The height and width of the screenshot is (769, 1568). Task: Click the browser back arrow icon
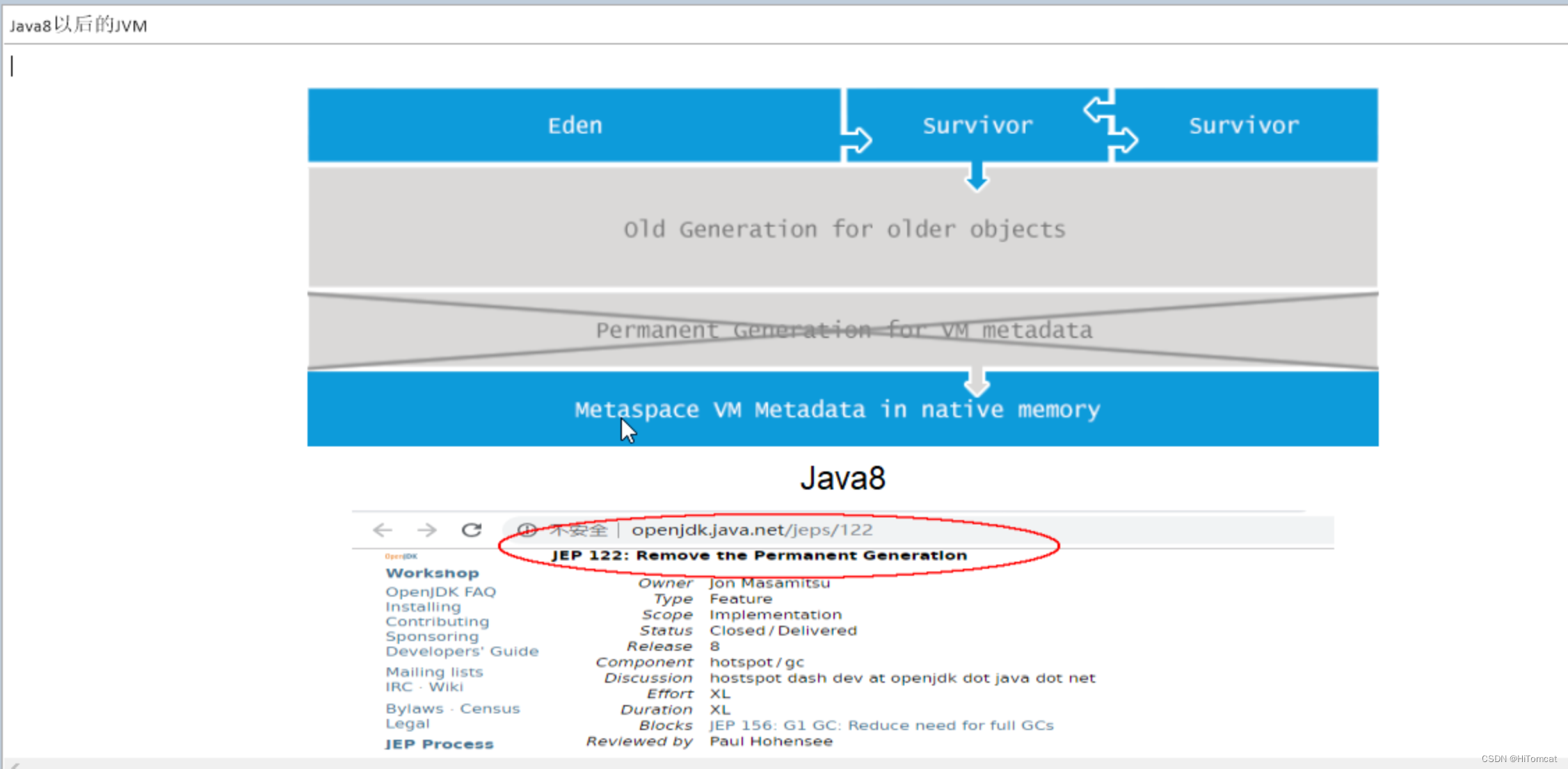coord(383,531)
